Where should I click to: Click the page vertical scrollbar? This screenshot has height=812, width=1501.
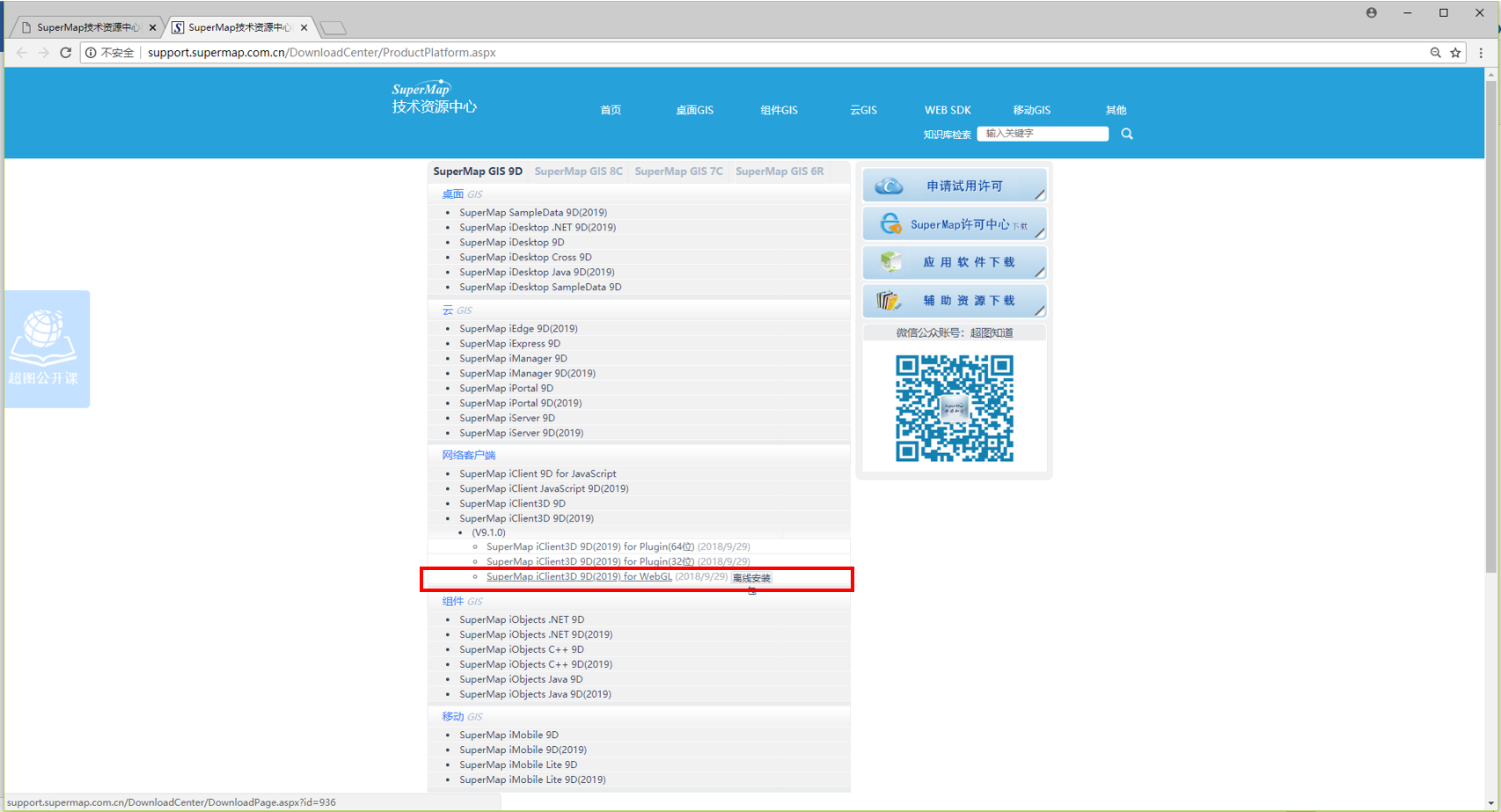1490,326
